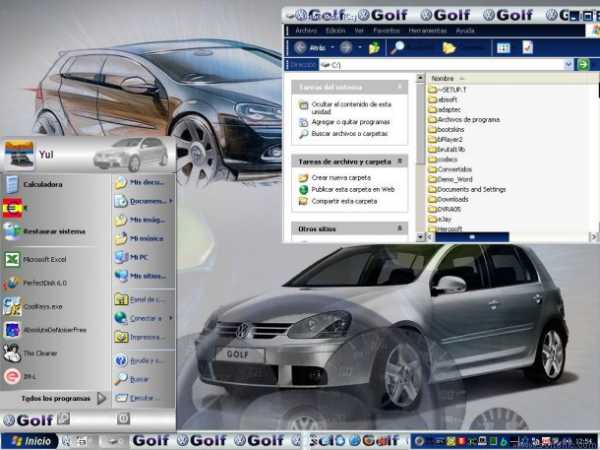Open the address bar dropdown

coord(569,64)
